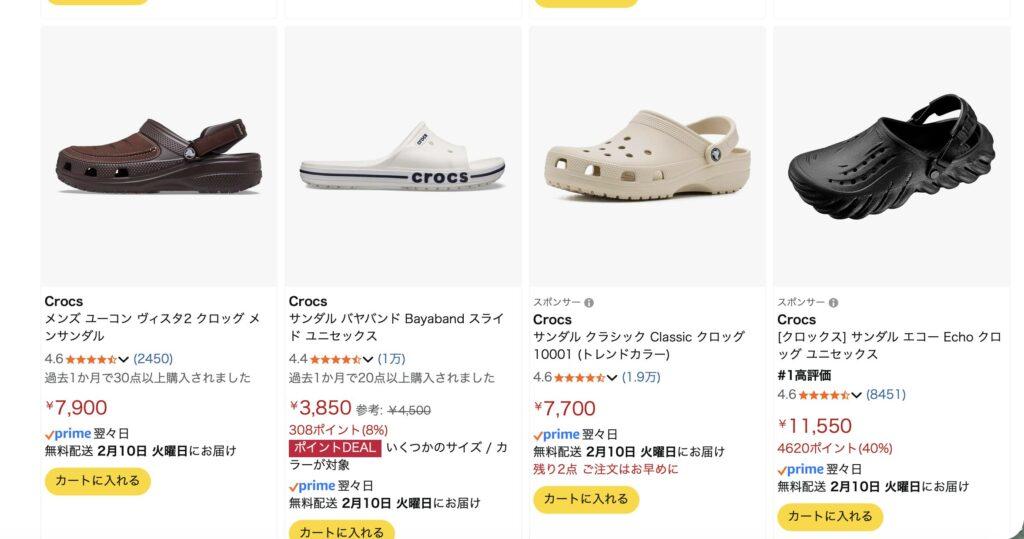Screen dimensions: 1024x539
Task: Open rating dropdown arrow for Bayaband slide
Action: pos(368,359)
